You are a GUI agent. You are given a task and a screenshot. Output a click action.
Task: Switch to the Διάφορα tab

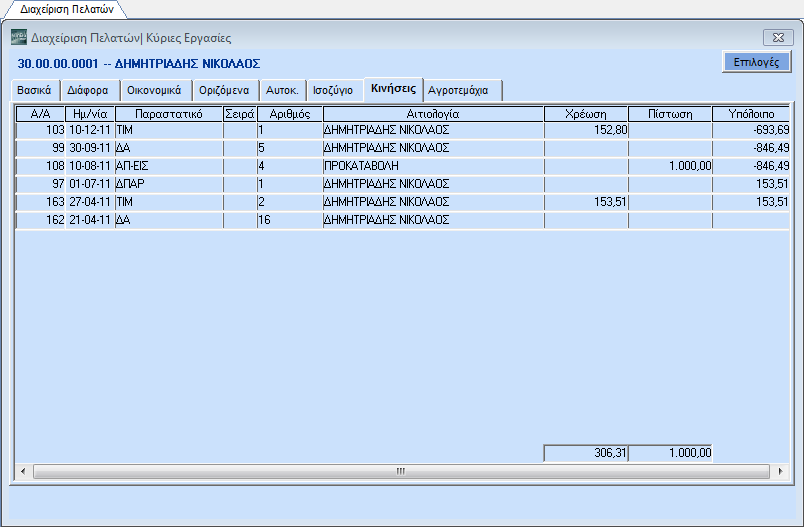click(88, 90)
